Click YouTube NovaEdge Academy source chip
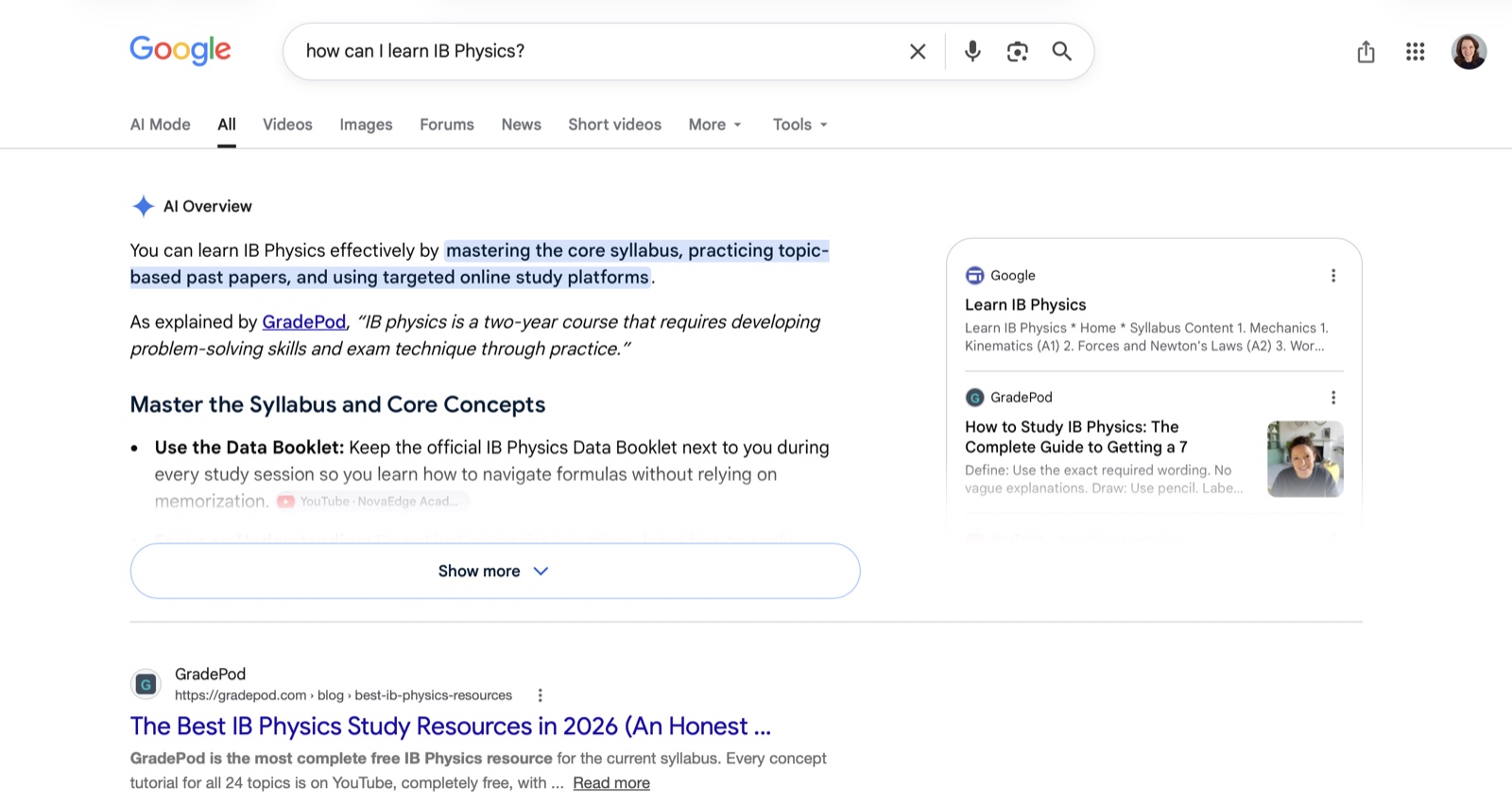This screenshot has height=804, width=1512. point(372,502)
